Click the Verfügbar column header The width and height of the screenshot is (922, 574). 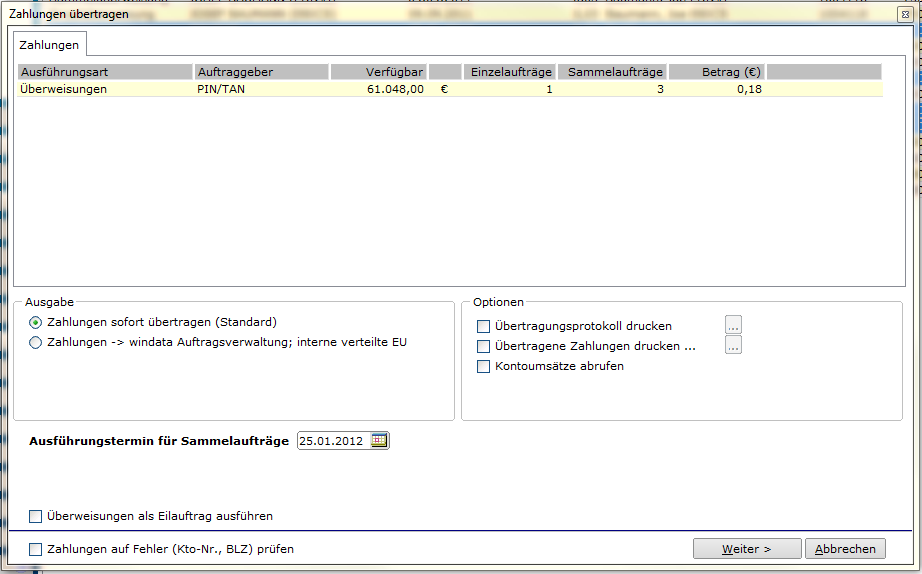pos(379,72)
